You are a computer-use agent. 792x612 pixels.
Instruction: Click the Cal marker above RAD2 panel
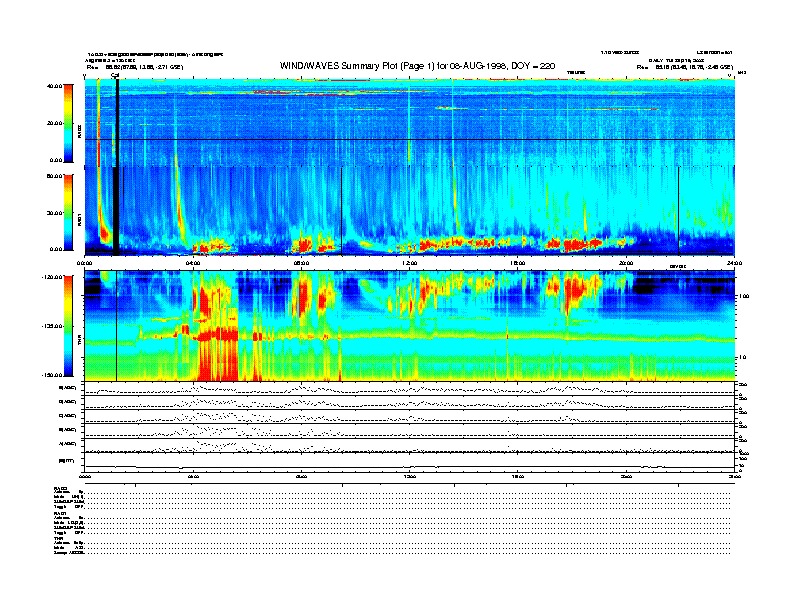(115, 76)
